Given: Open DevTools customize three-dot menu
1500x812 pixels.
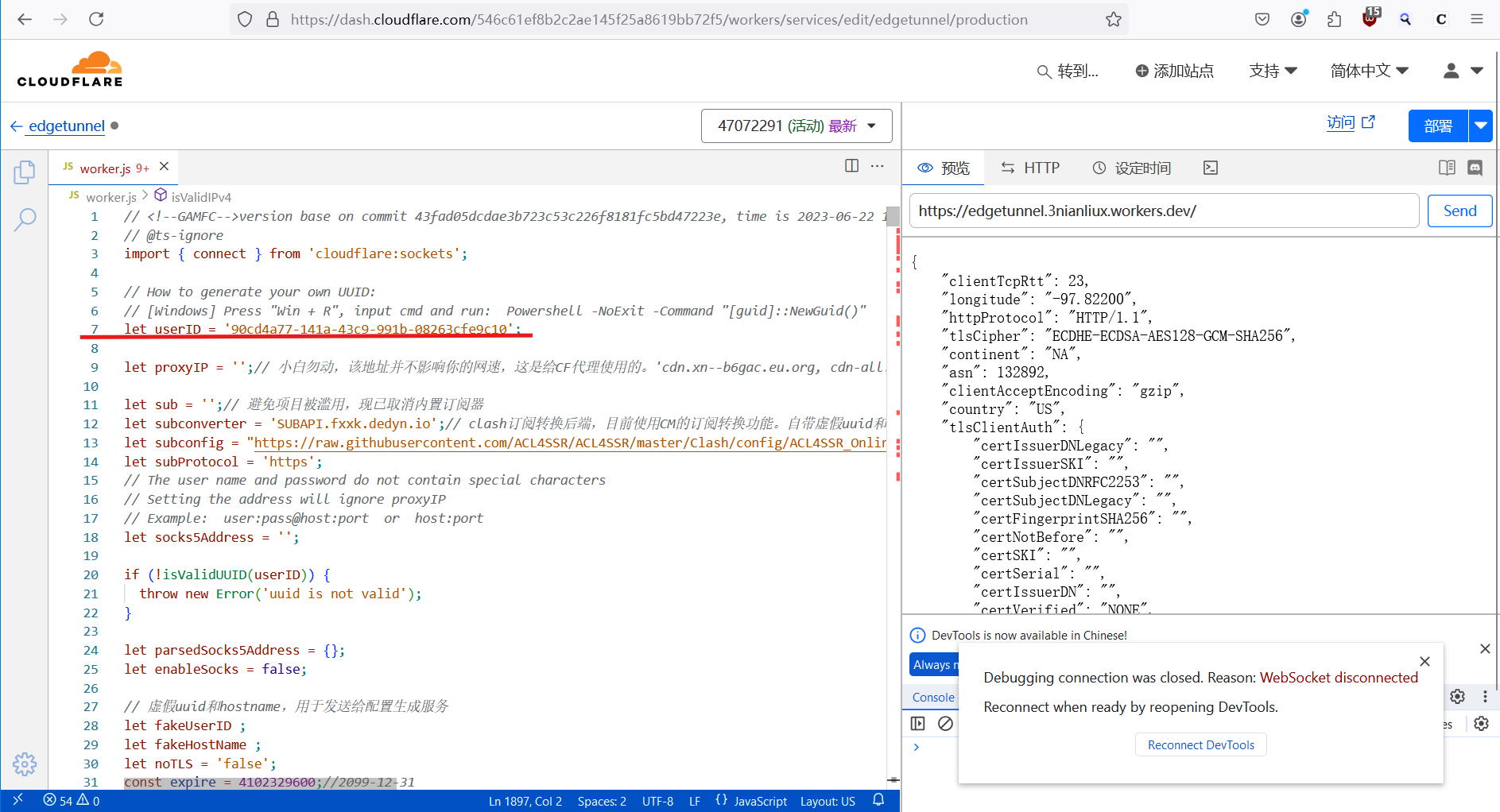Looking at the screenshot, I should point(1485,697).
